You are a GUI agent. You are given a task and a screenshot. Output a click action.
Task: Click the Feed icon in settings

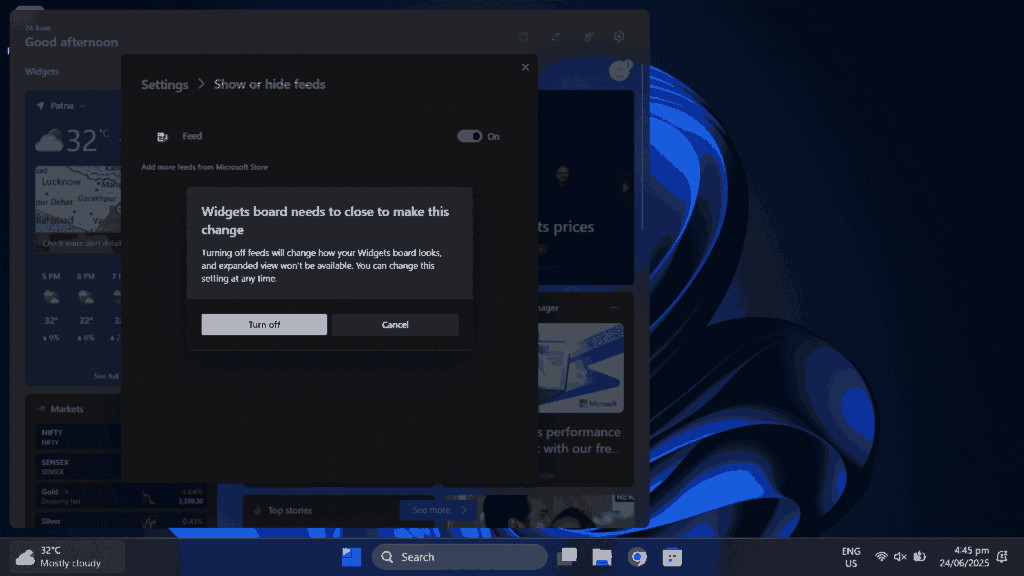[x=163, y=136]
